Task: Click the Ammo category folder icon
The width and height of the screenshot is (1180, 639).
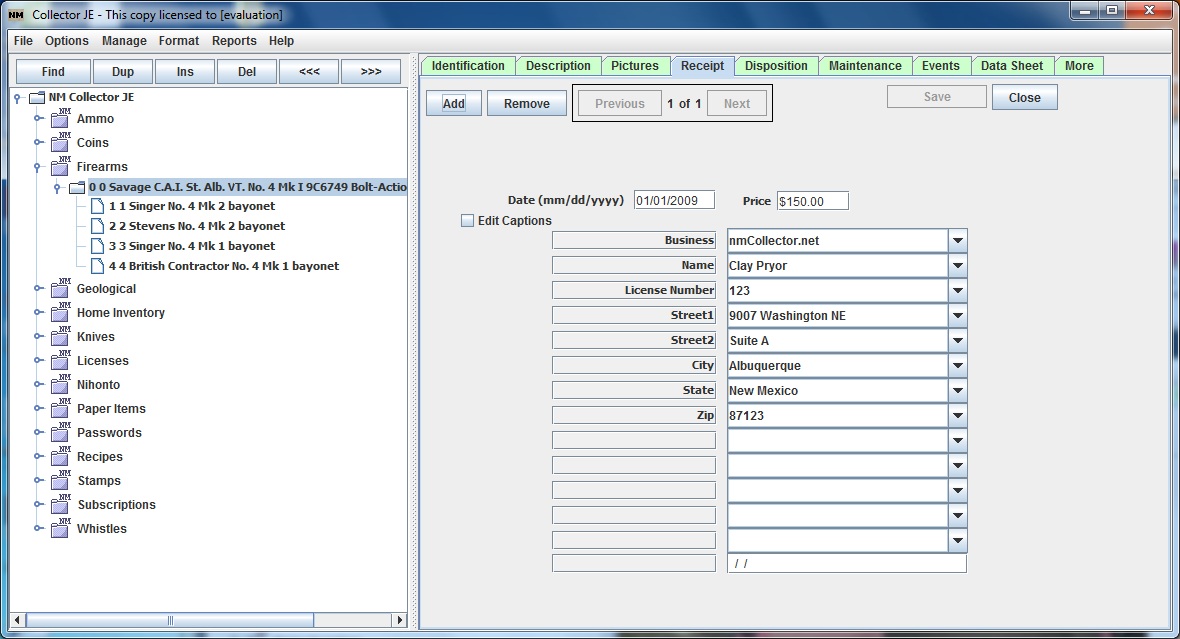Action: pos(60,119)
